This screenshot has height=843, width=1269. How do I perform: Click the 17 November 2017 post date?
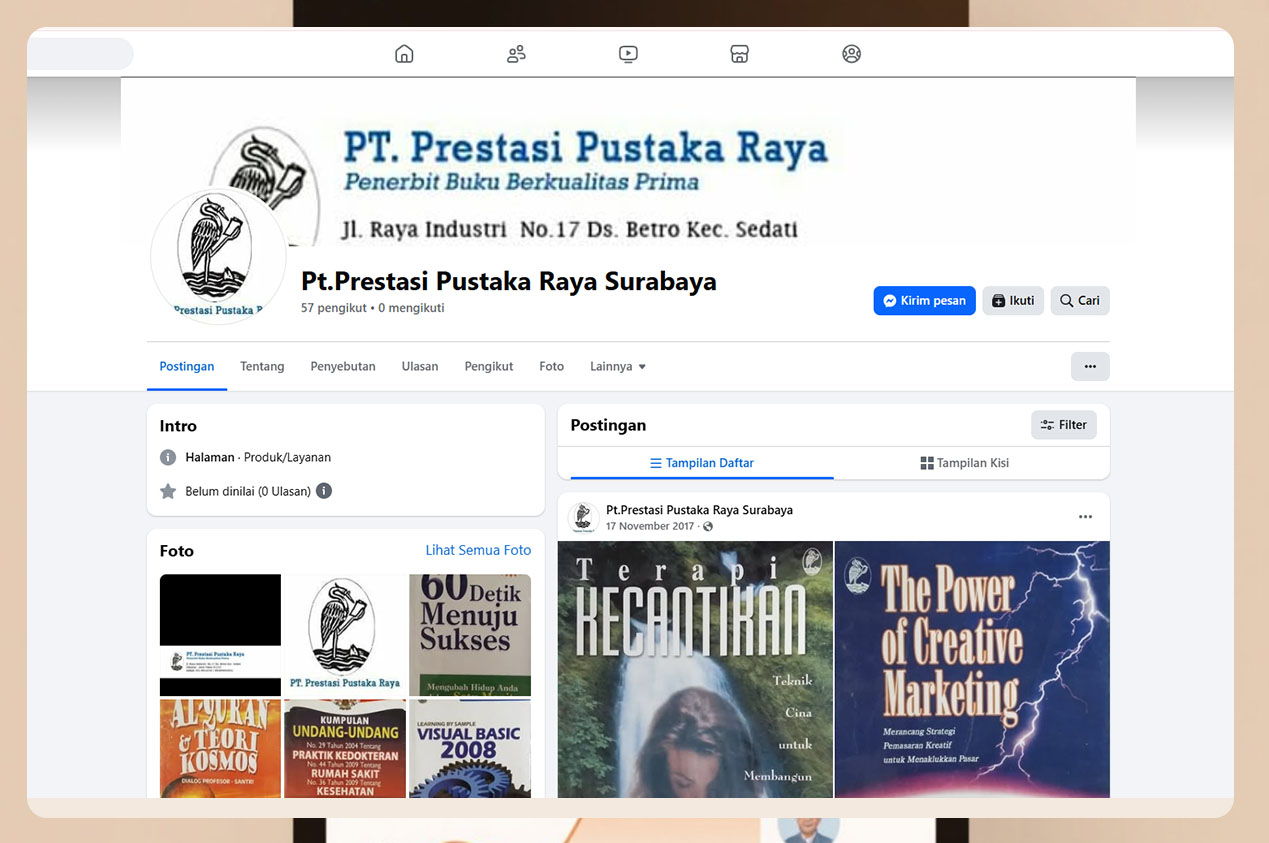pyautogui.click(x=650, y=526)
